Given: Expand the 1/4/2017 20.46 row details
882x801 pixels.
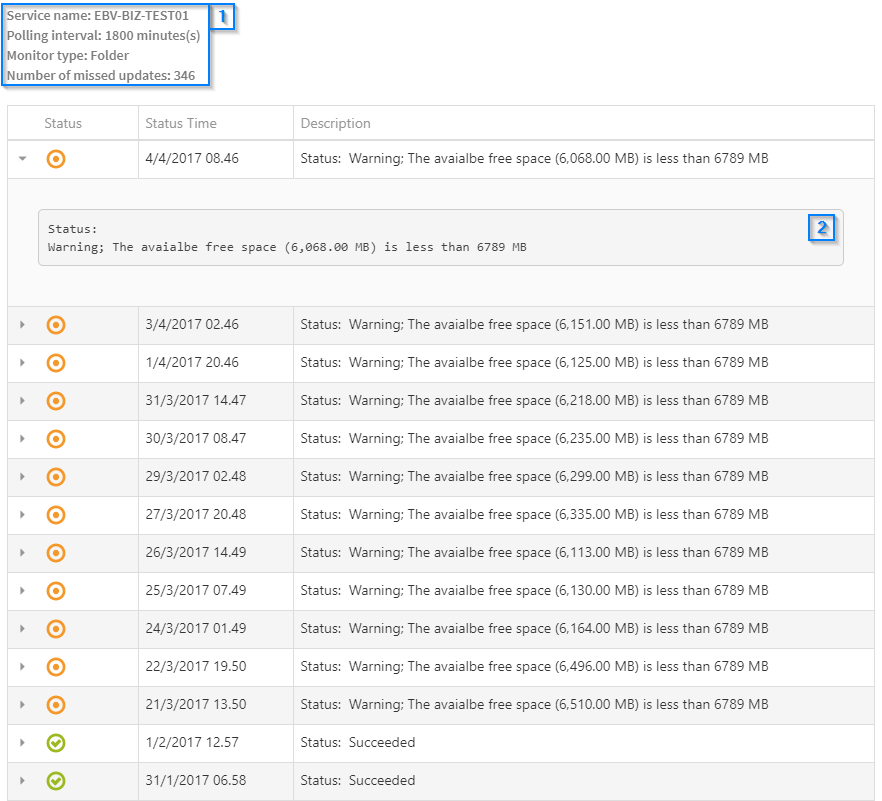Looking at the screenshot, I should tap(22, 363).
